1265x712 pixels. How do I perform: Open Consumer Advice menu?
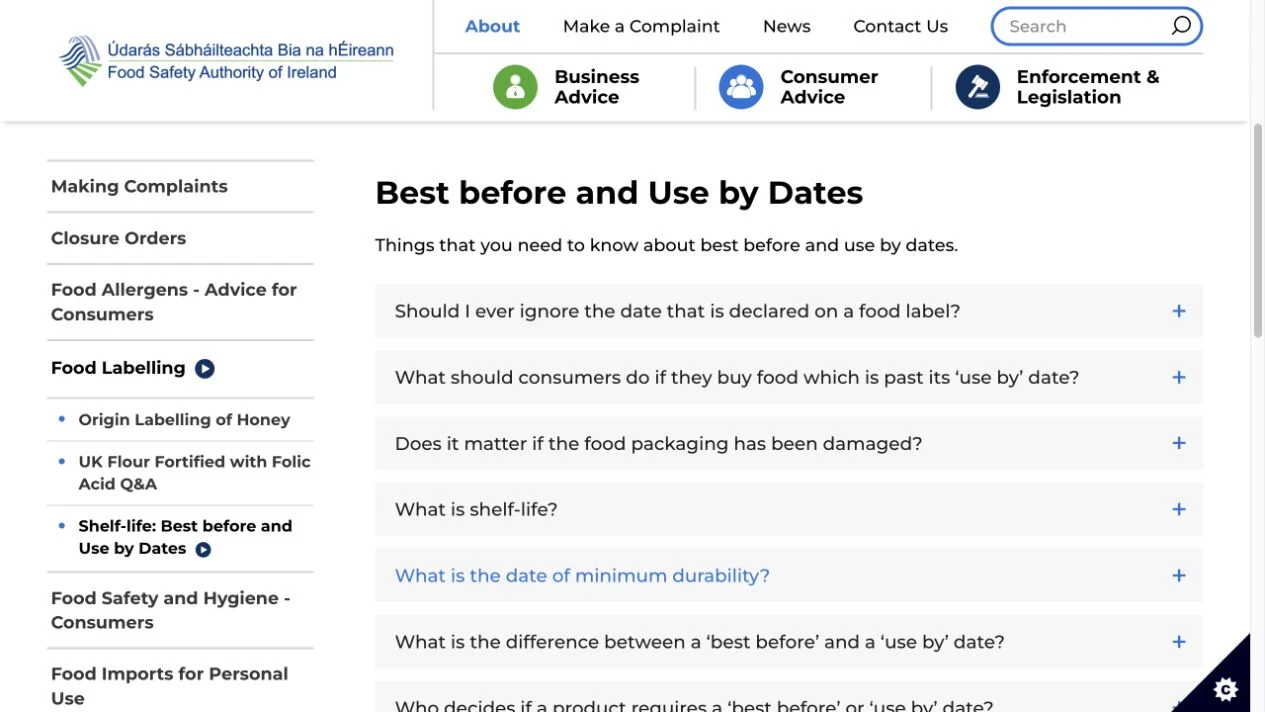point(829,87)
